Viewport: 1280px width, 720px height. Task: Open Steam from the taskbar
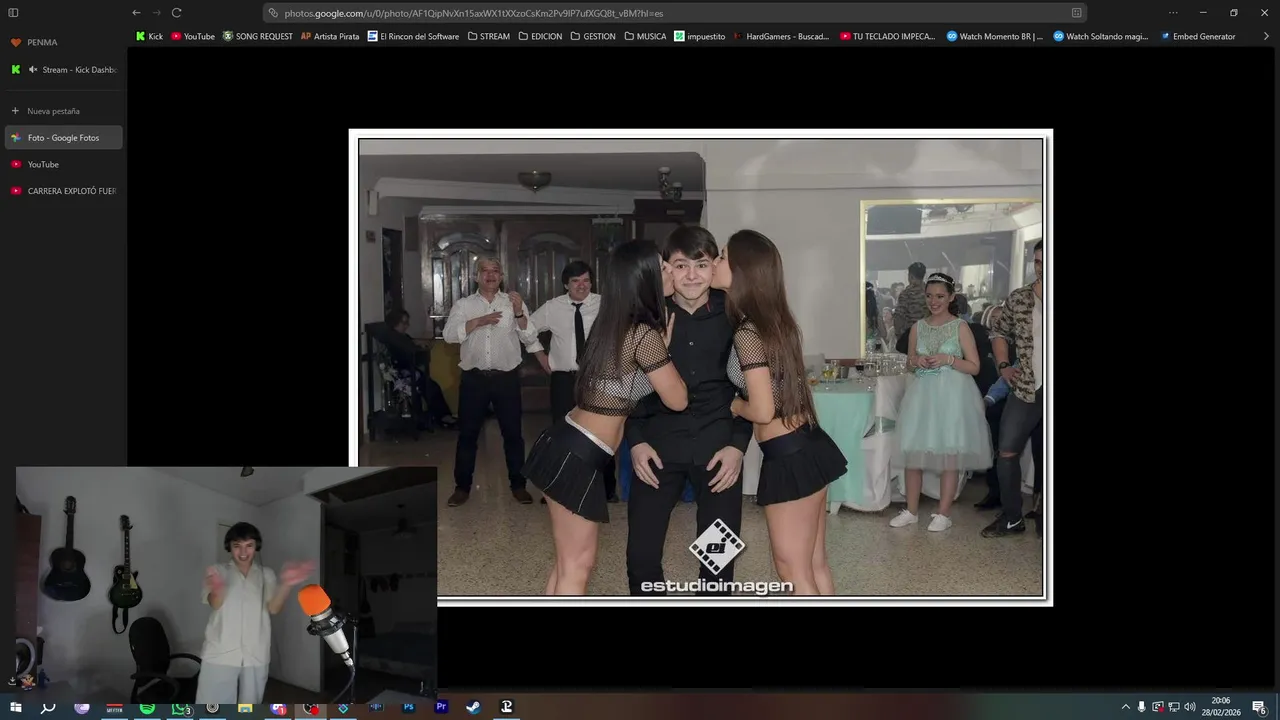coord(473,707)
